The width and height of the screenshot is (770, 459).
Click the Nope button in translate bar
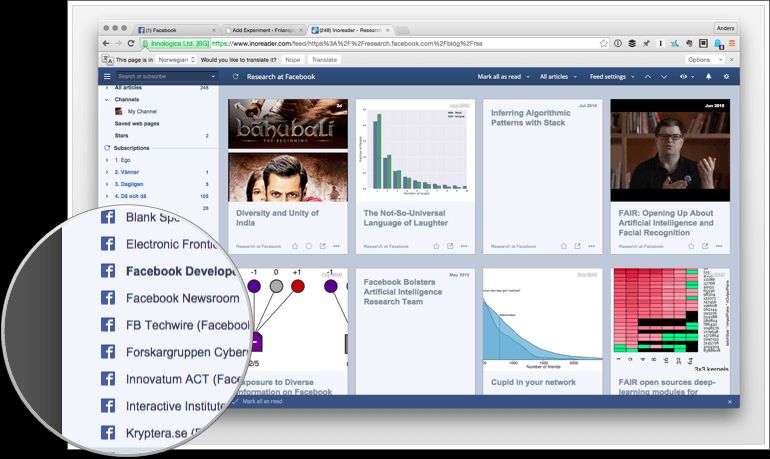tap(292, 60)
